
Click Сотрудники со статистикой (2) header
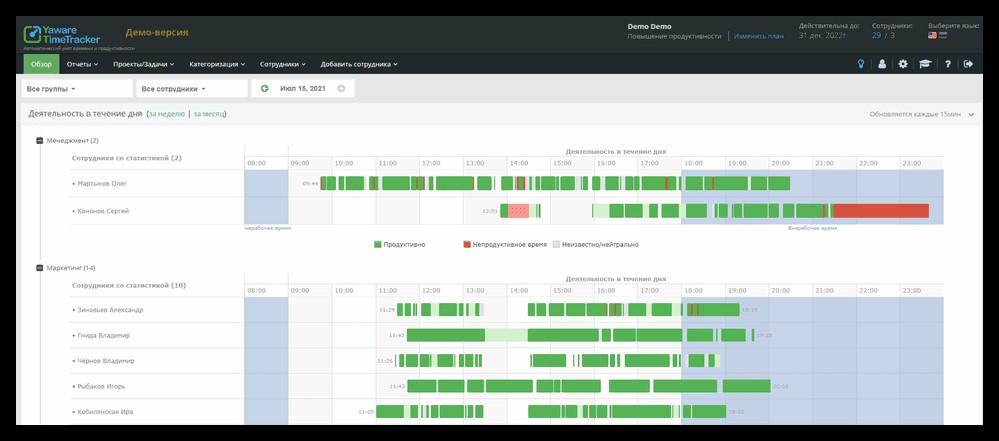pyautogui.click(x=127, y=158)
